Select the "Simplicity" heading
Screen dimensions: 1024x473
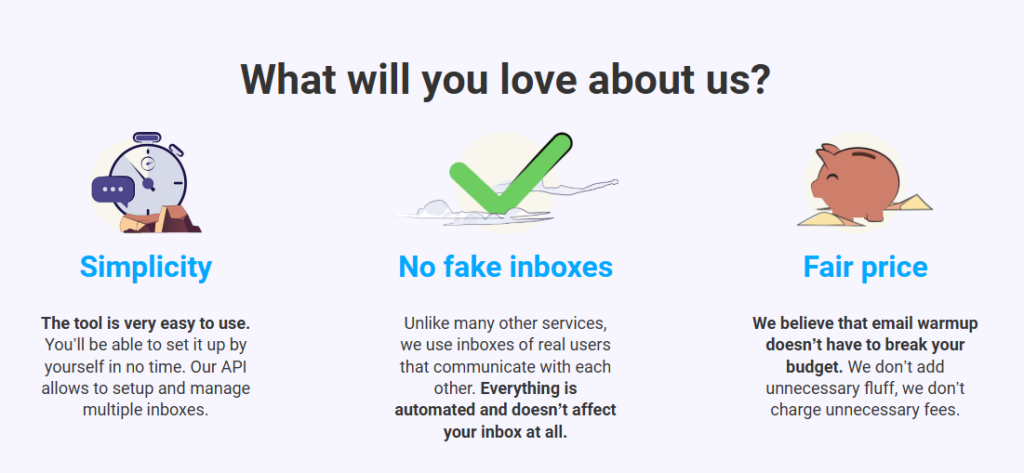(146, 267)
